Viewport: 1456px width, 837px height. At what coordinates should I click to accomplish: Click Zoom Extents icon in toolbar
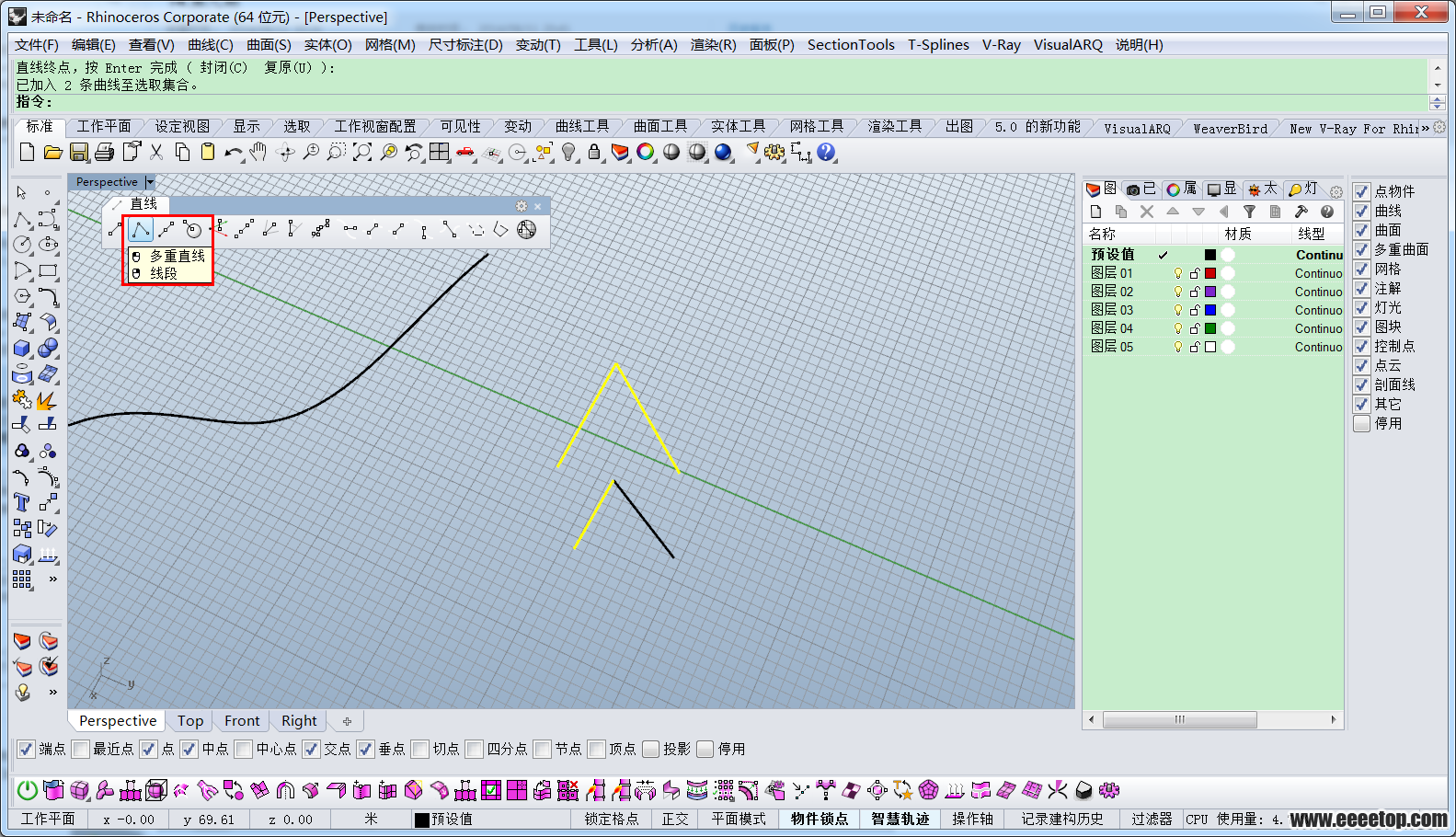pyautogui.click(x=362, y=153)
